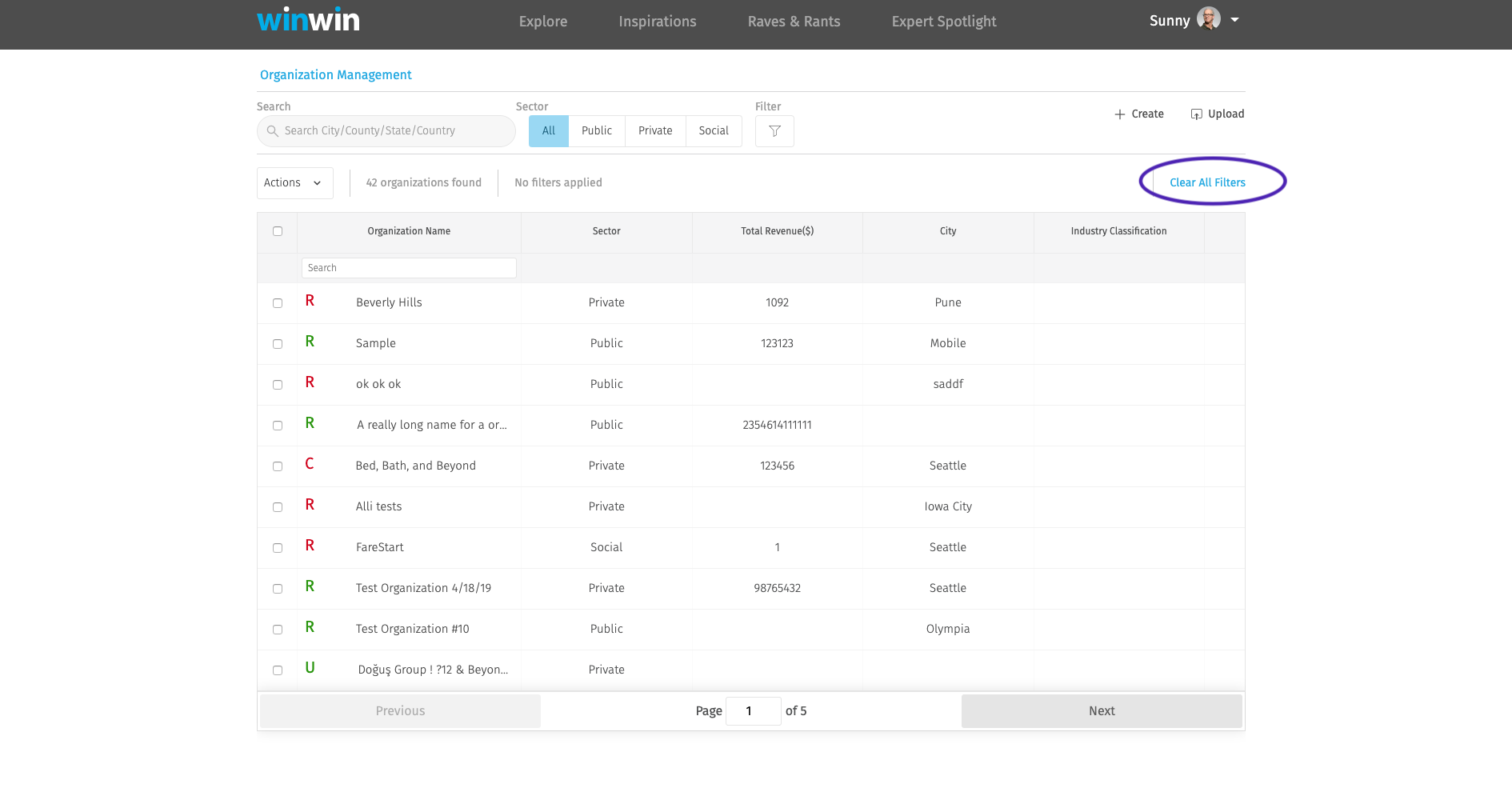
Task: Click the winwin logo
Action: pos(307,19)
